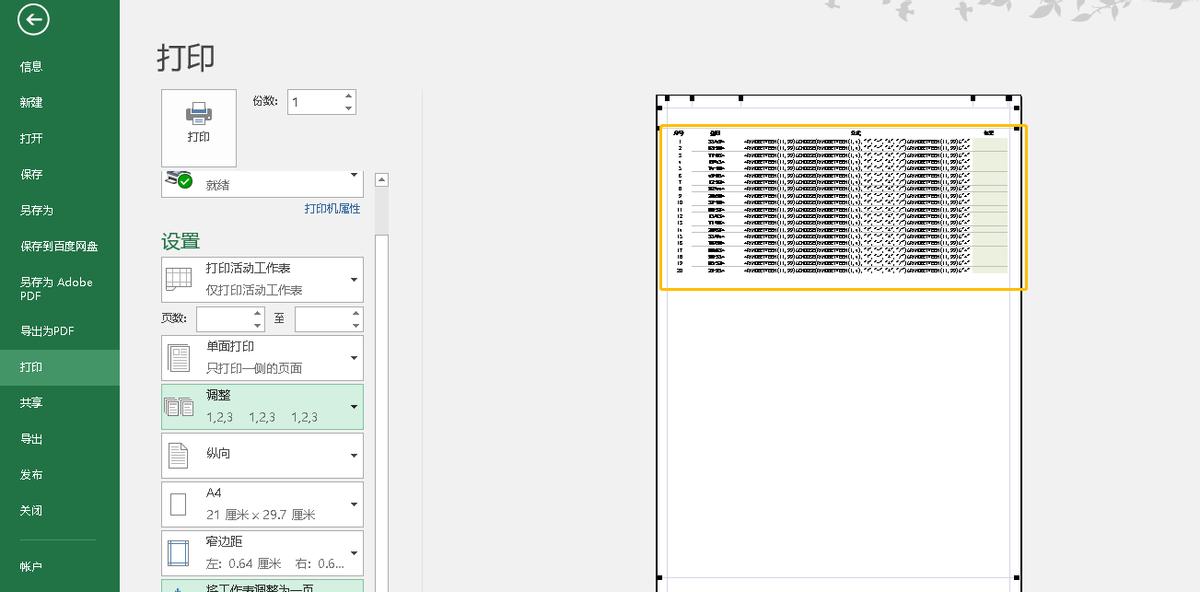Click the printer ready status icon
The width and height of the screenshot is (1200, 592).
[x=179, y=180]
